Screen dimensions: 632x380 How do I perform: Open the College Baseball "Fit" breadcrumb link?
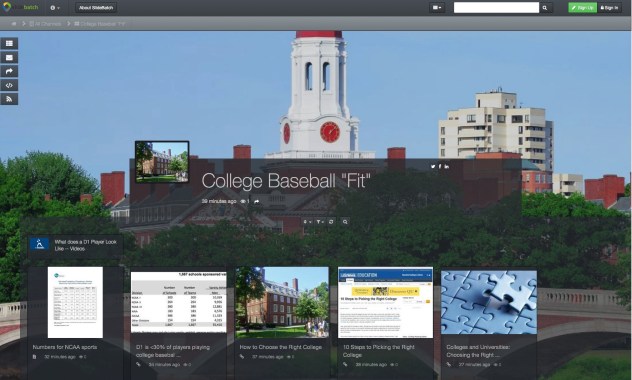(x=100, y=24)
